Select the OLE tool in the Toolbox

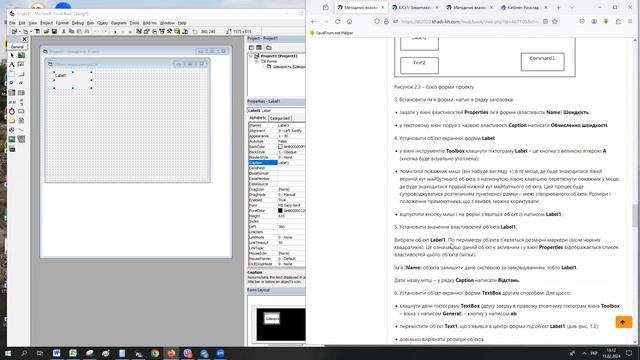point(12,149)
